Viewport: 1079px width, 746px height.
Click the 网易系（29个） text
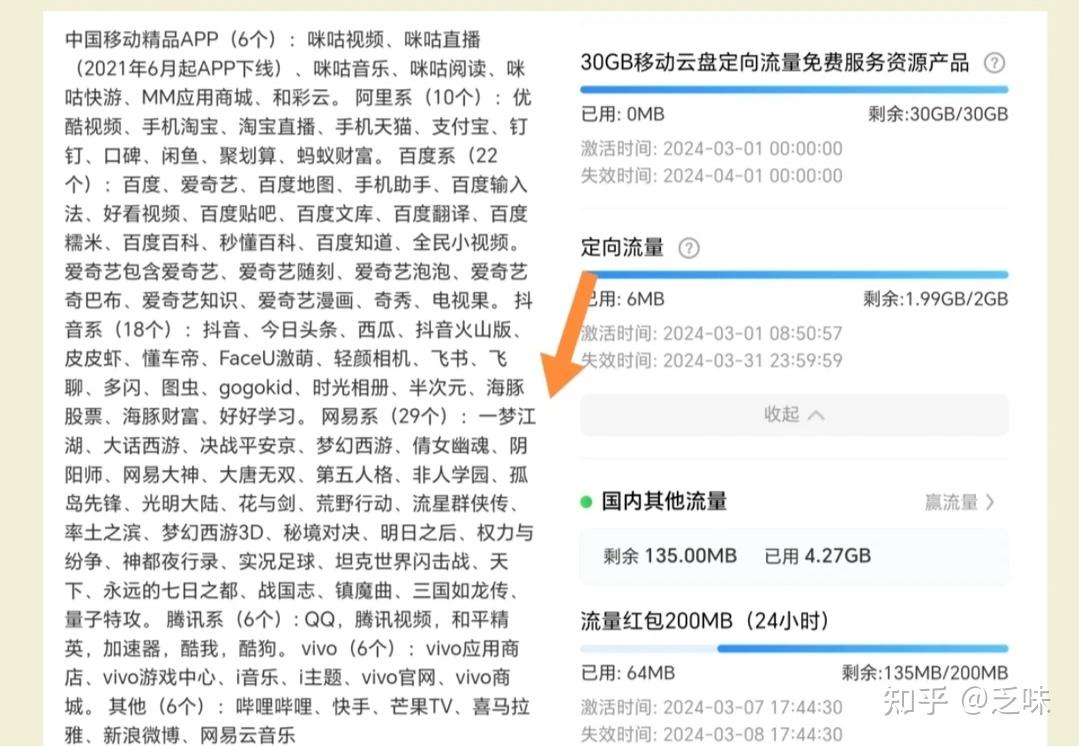click(389, 416)
